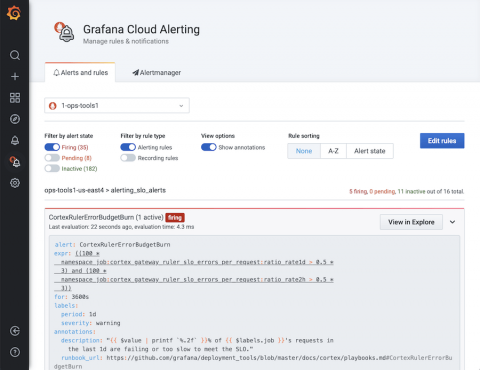
Task: Open the Help question mark icon
Action: tap(15, 352)
